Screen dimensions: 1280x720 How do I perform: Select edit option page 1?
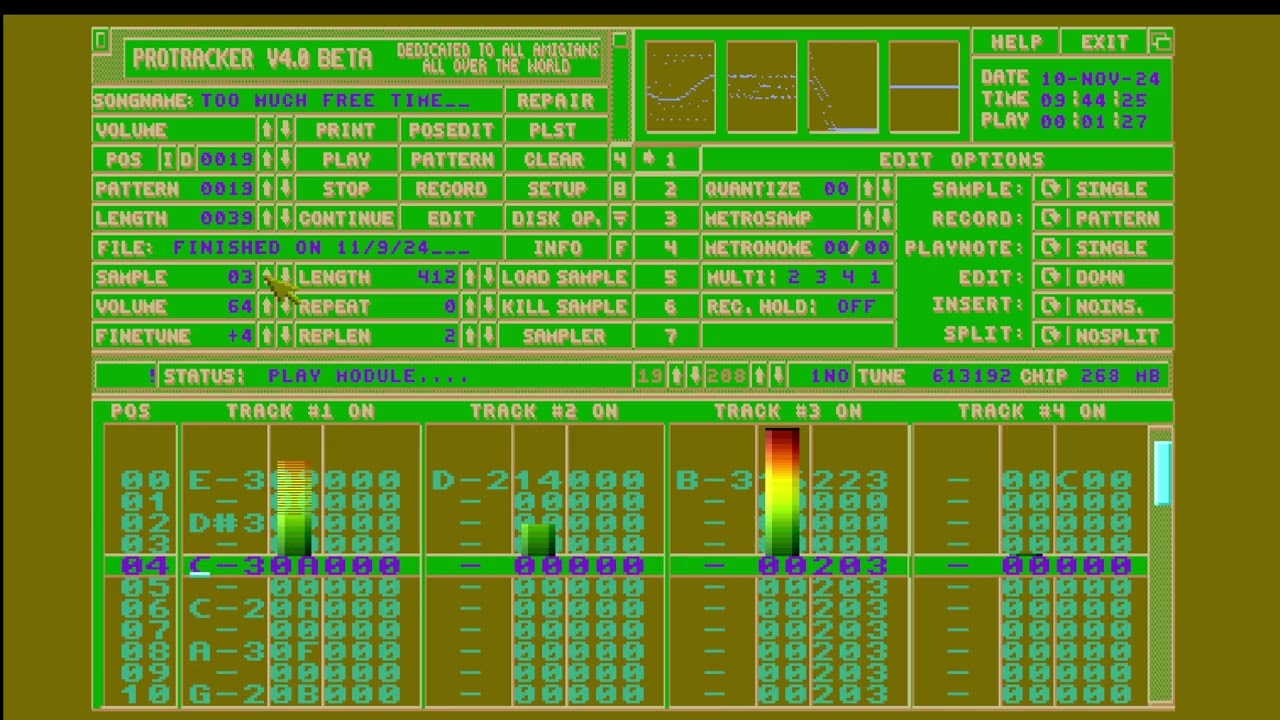coord(667,160)
